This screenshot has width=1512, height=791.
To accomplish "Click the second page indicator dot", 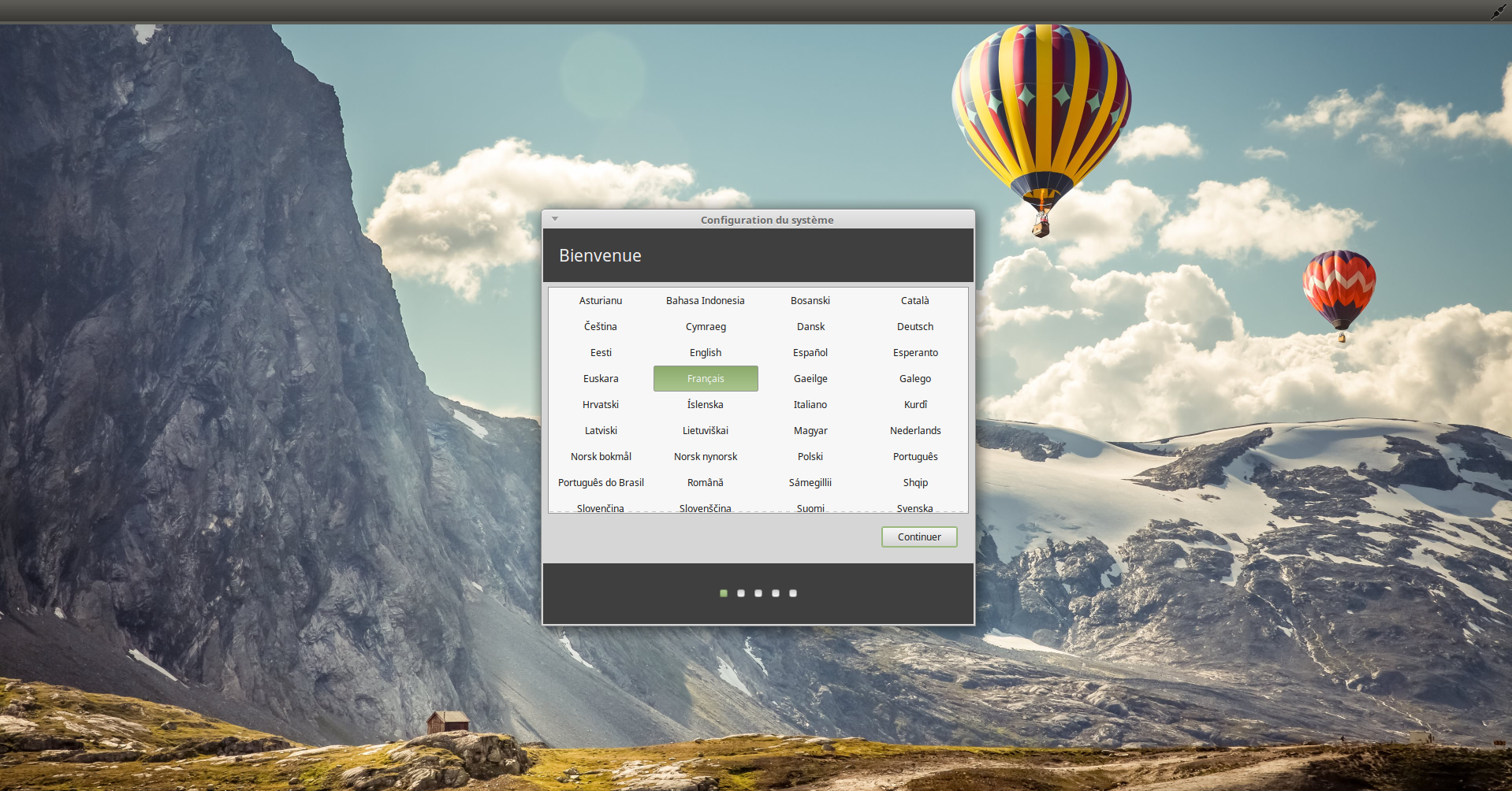I will (x=741, y=593).
